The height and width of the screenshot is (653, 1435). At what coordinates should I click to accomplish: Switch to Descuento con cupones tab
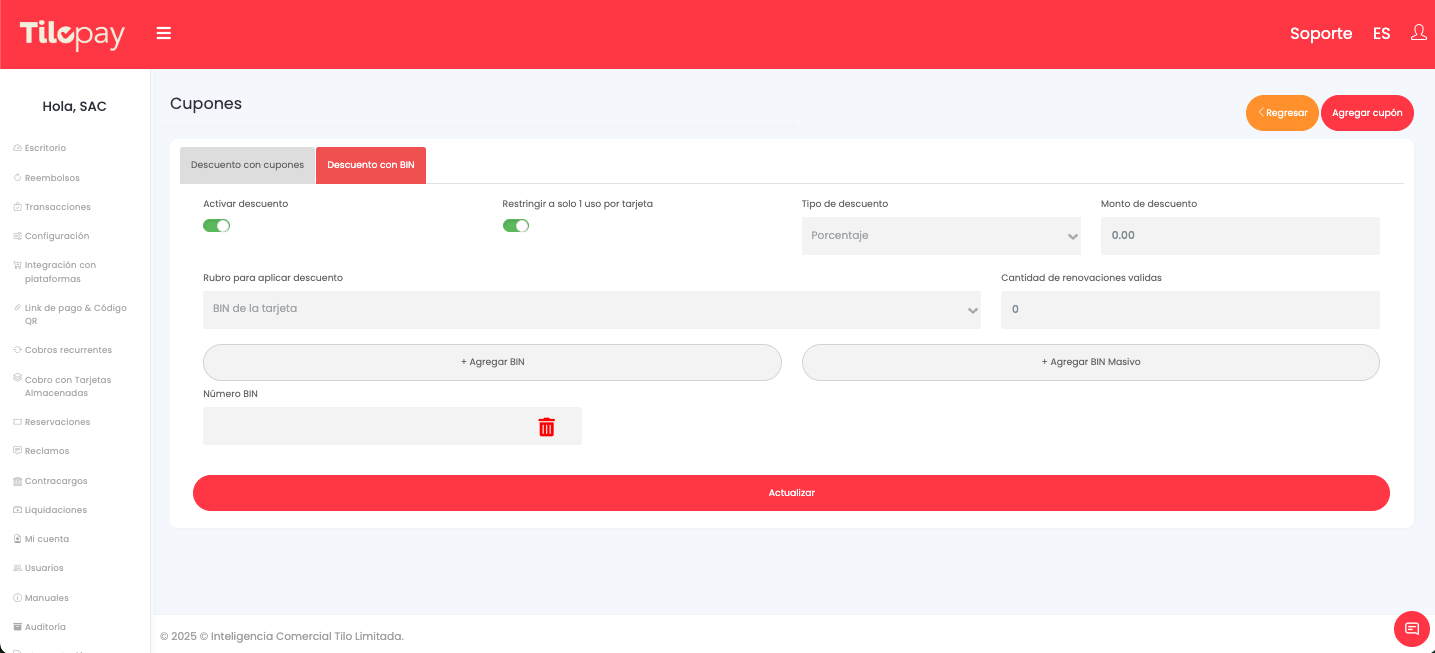(247, 165)
